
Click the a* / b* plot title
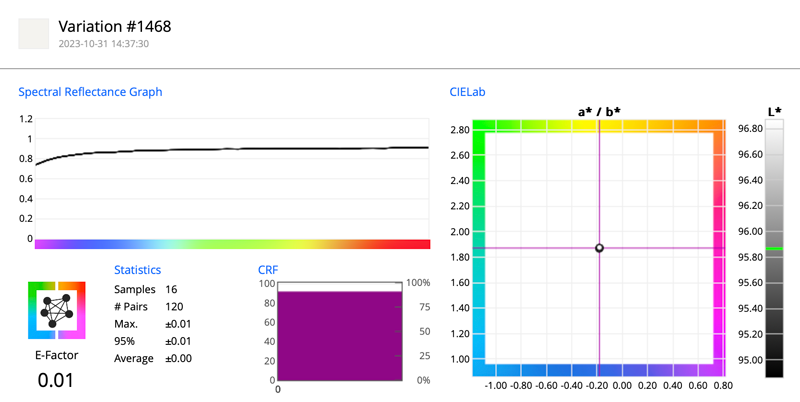click(599, 112)
